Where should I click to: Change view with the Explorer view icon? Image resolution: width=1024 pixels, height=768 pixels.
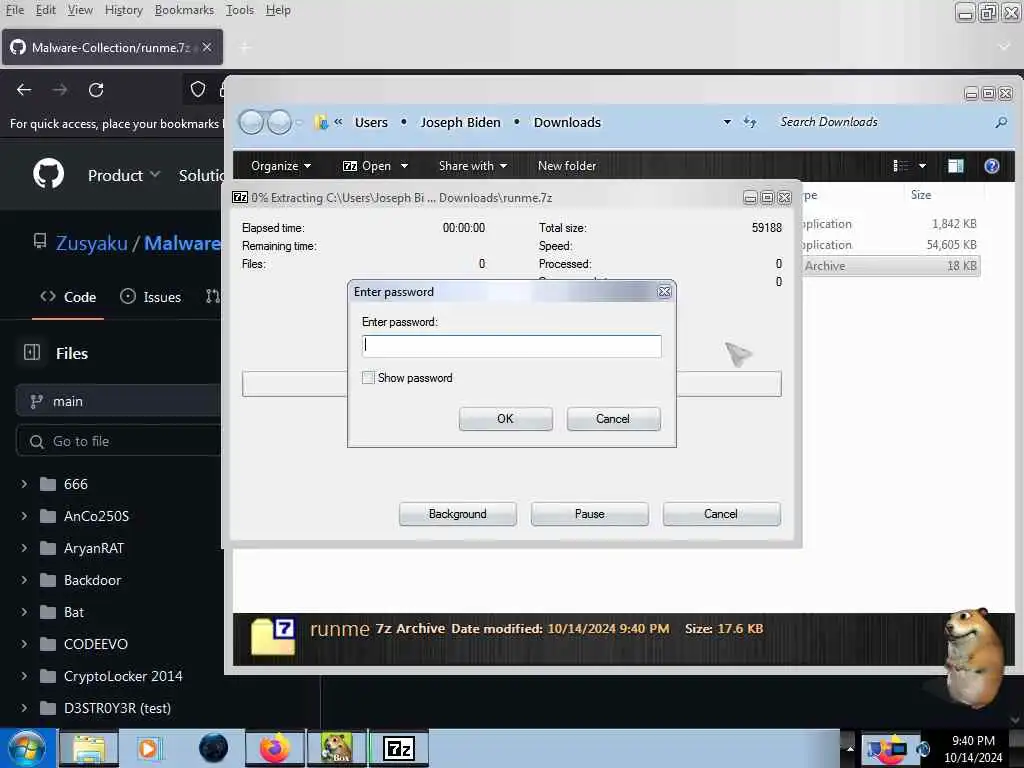[901, 166]
